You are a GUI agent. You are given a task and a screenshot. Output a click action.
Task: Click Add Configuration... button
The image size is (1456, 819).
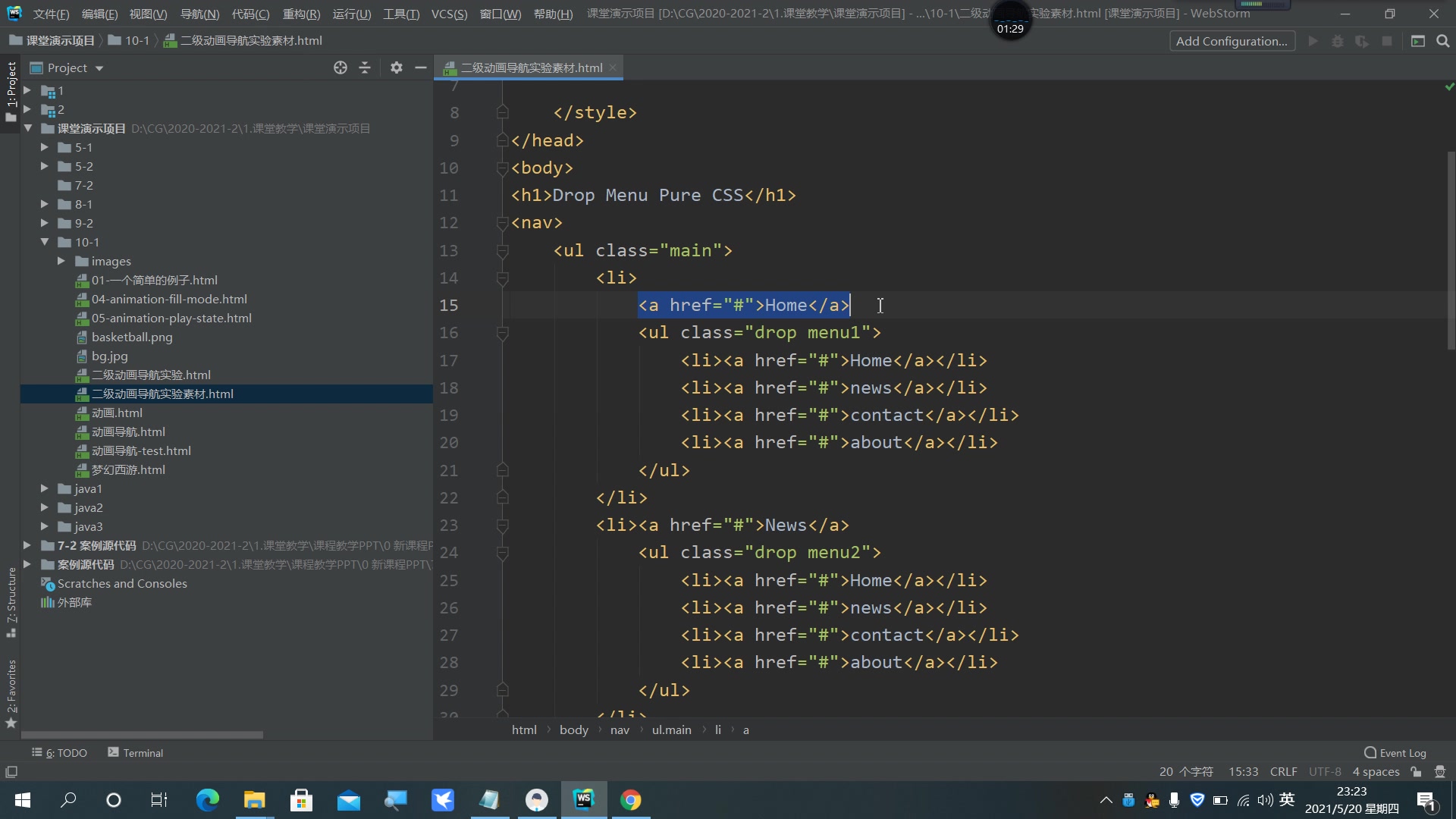pyautogui.click(x=1232, y=41)
